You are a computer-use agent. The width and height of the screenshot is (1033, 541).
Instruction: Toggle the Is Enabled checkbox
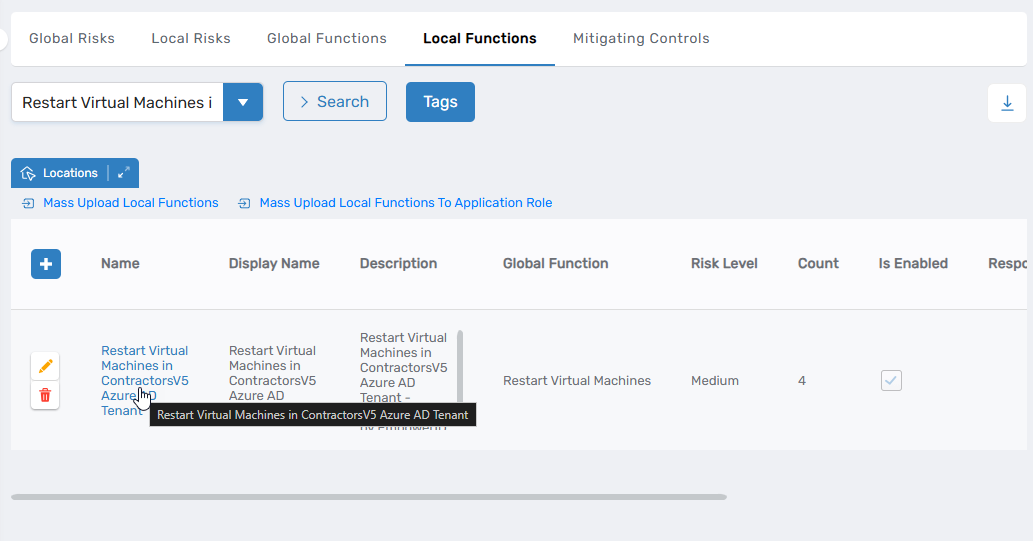(891, 380)
